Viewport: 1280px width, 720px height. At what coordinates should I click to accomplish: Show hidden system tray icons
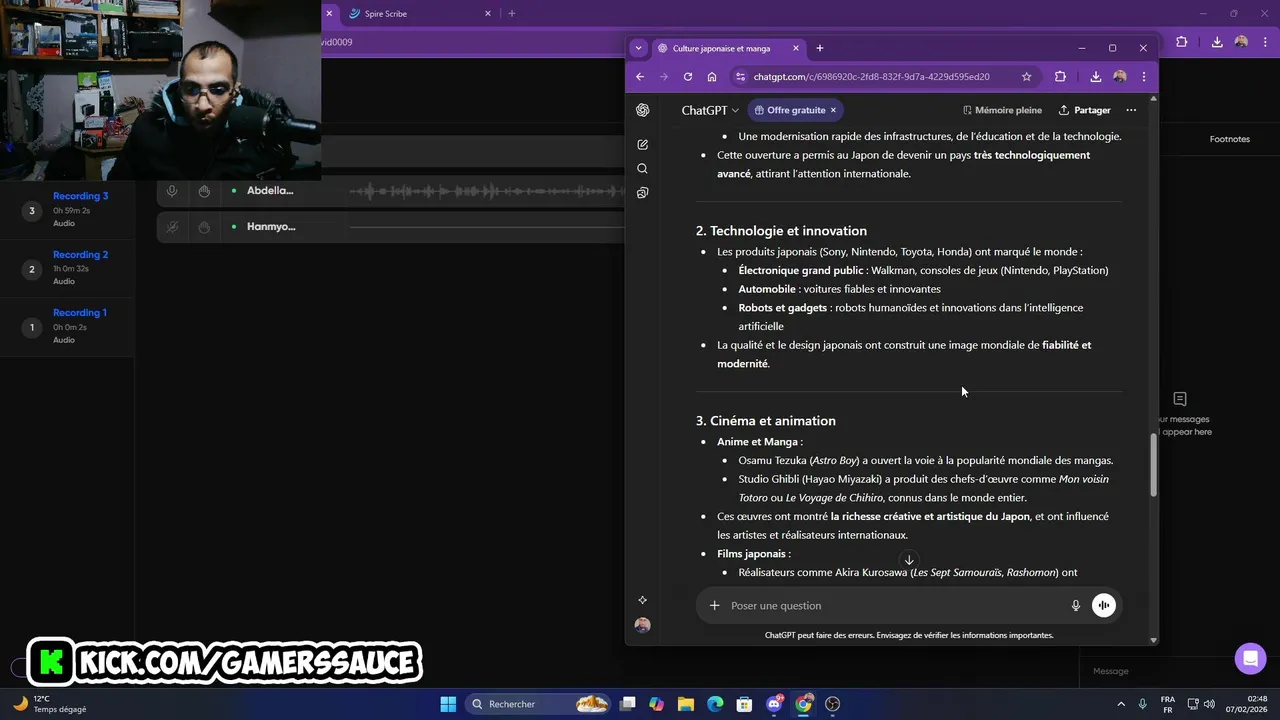click(x=1120, y=704)
